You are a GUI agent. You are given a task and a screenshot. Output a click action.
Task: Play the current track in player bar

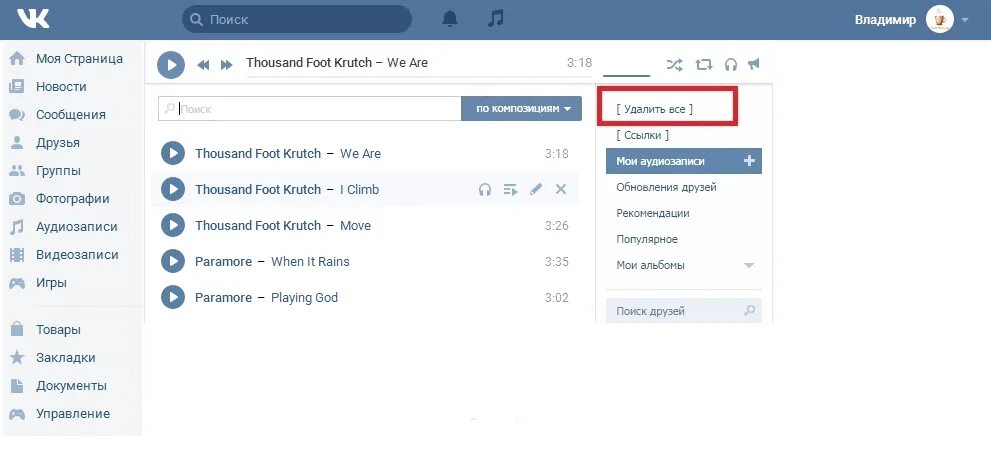pyautogui.click(x=171, y=64)
